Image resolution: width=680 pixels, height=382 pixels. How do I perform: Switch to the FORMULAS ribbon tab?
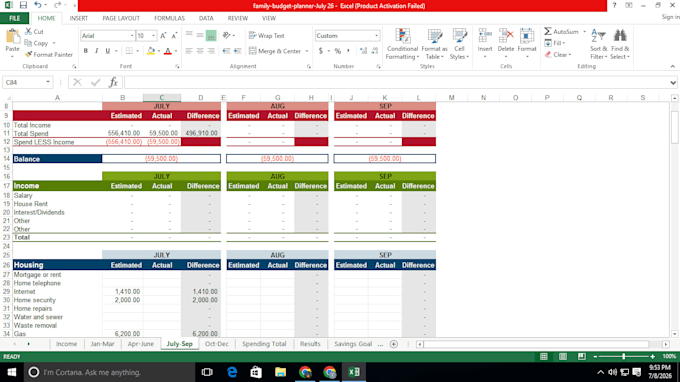169,18
